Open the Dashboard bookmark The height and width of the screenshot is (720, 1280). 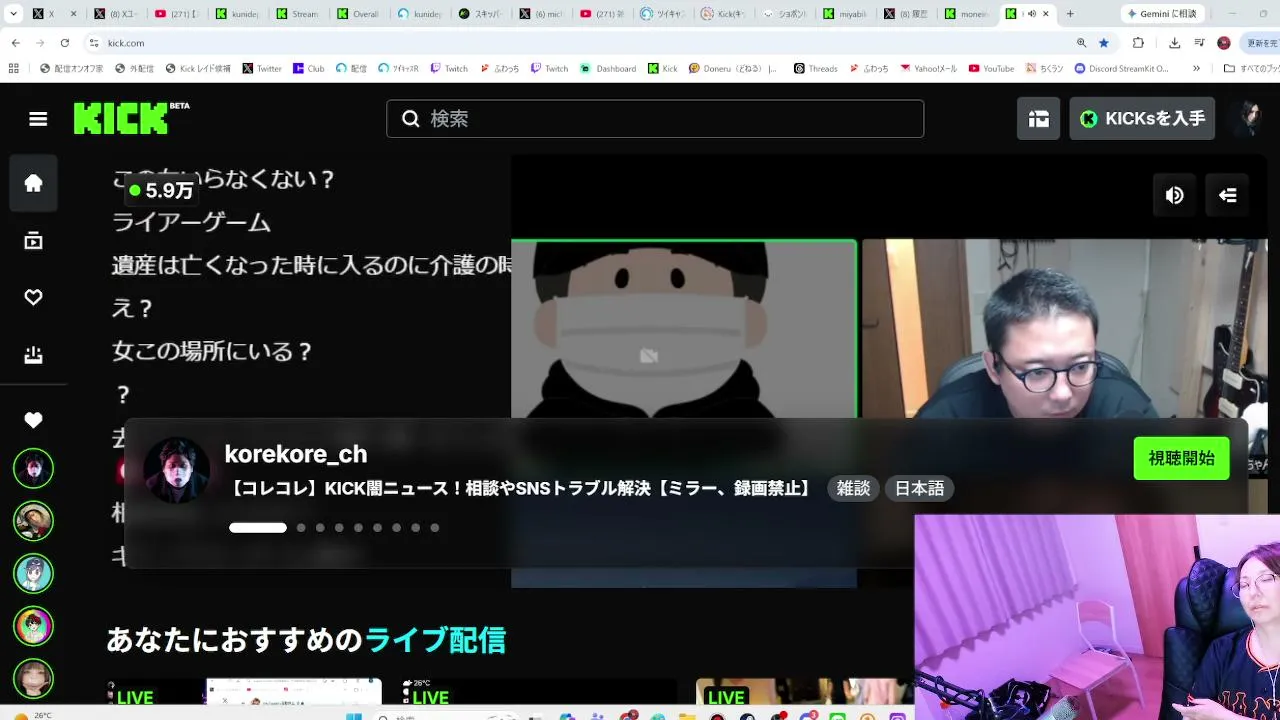tap(608, 69)
